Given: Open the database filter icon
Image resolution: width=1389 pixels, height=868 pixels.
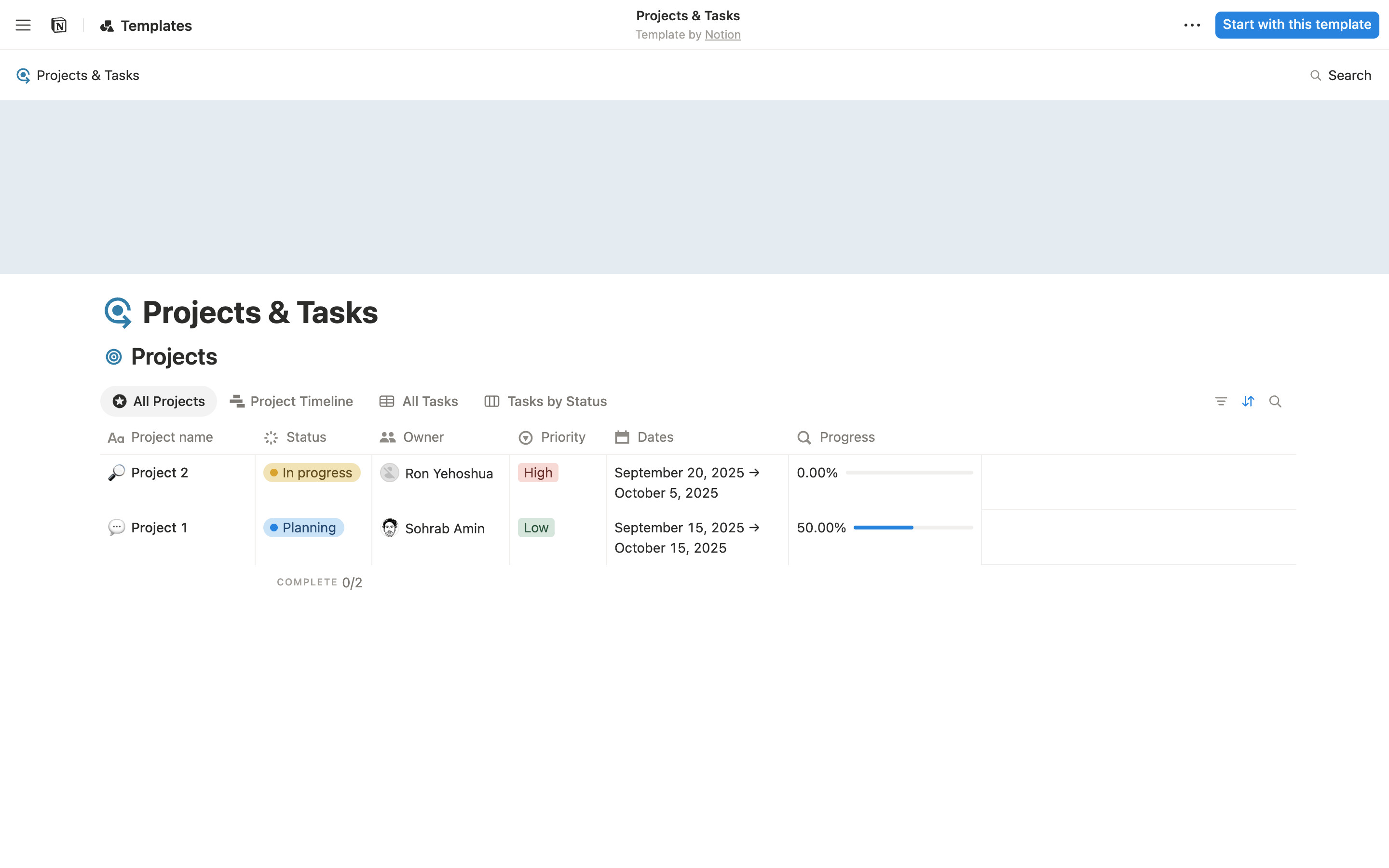Looking at the screenshot, I should tap(1221, 401).
